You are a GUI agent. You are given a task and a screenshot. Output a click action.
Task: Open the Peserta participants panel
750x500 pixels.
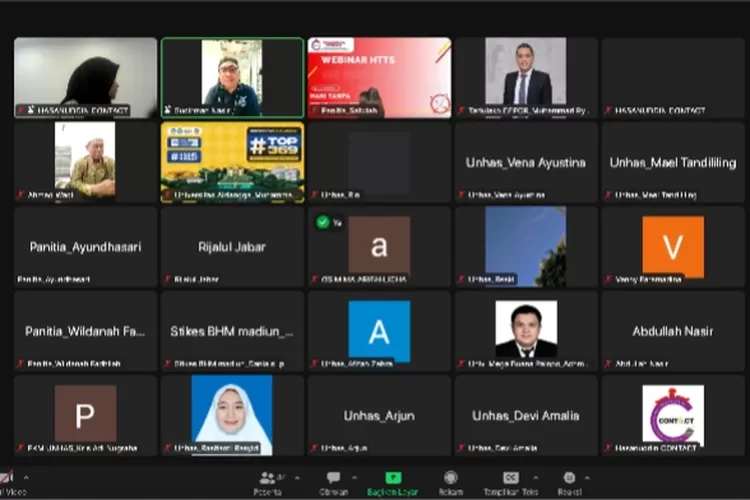(x=268, y=479)
